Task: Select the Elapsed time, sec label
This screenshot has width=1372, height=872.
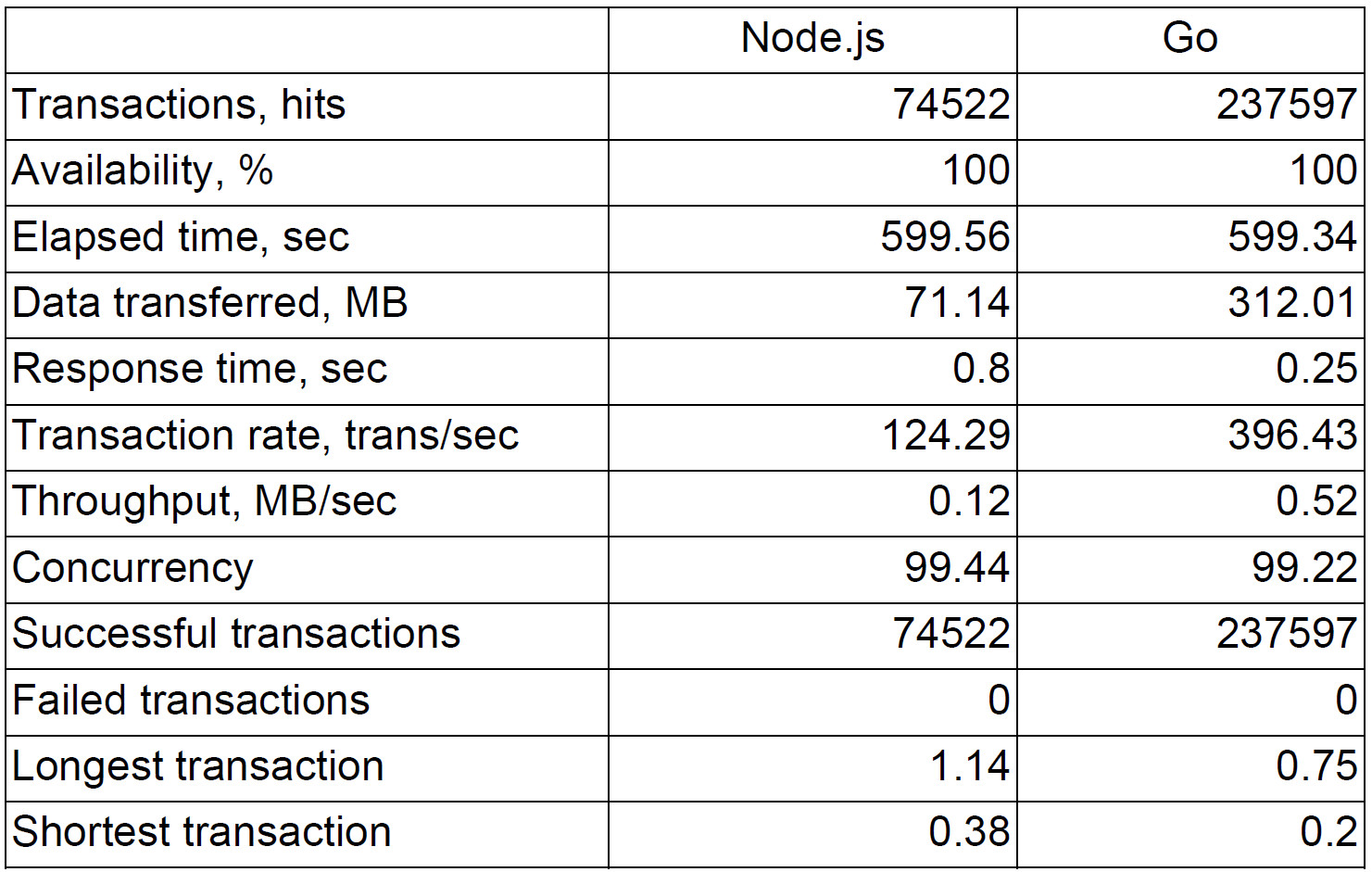Action: 181,237
